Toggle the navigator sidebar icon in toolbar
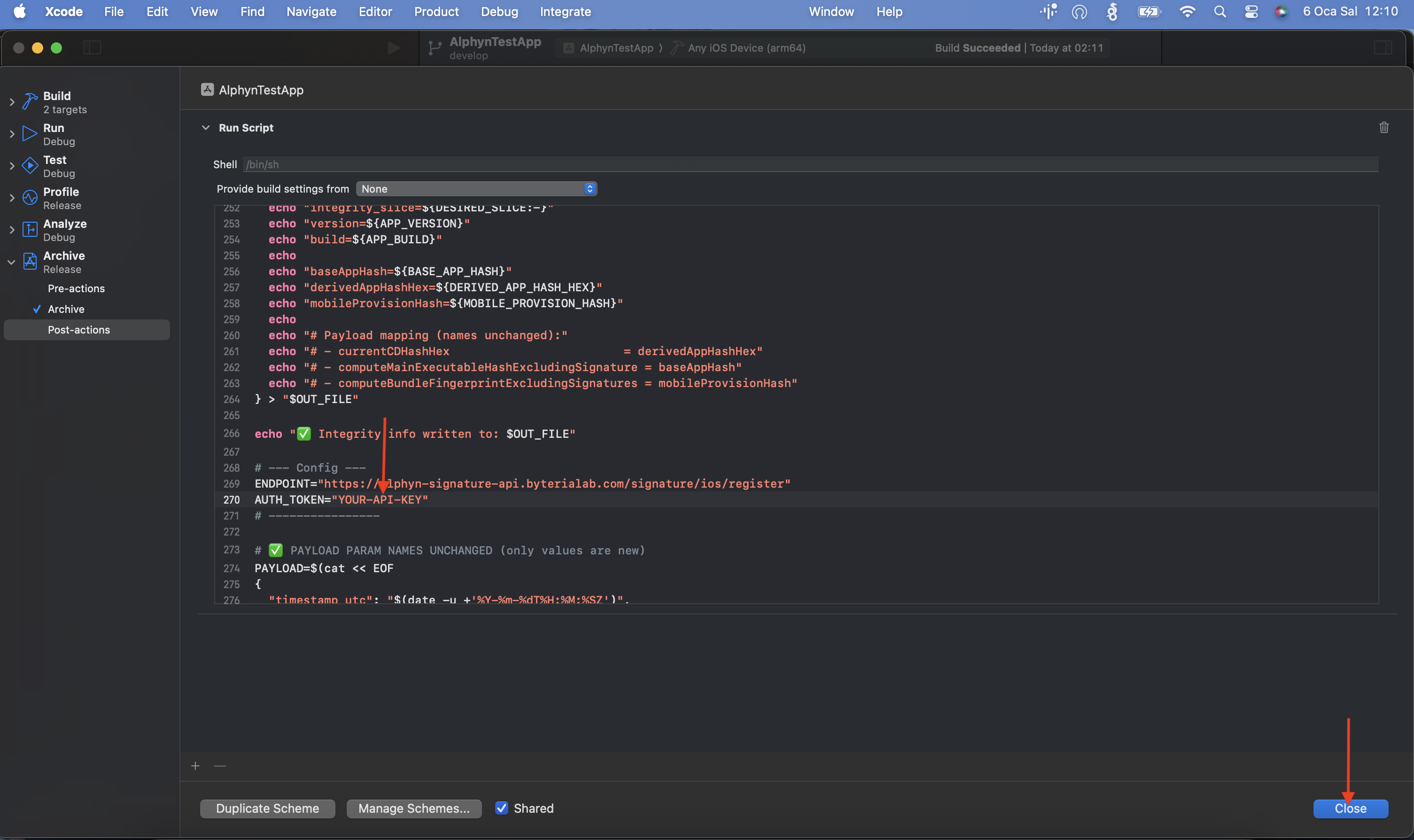The height and width of the screenshot is (840, 1414). [92, 47]
